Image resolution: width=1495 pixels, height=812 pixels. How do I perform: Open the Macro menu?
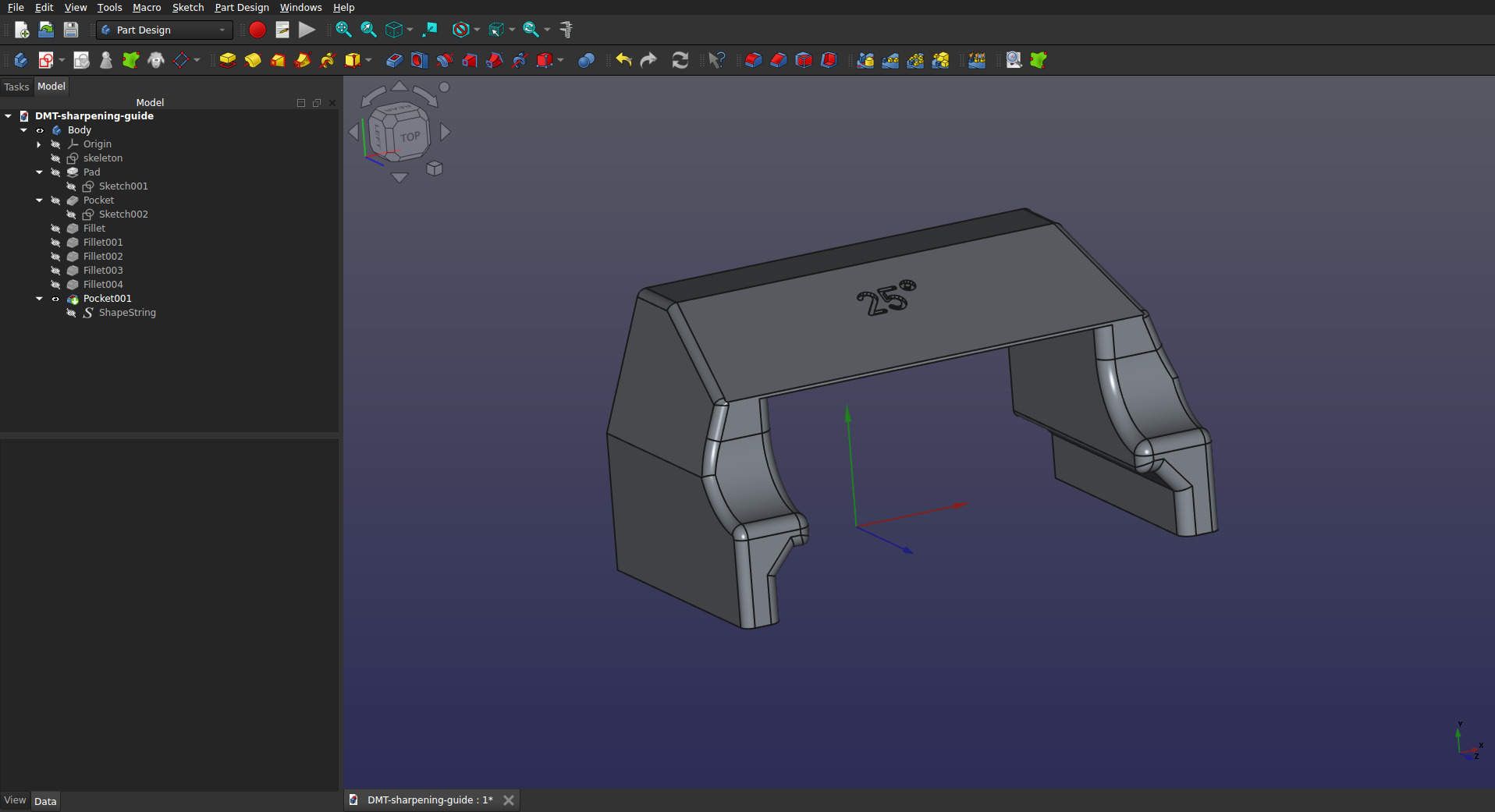(x=147, y=7)
